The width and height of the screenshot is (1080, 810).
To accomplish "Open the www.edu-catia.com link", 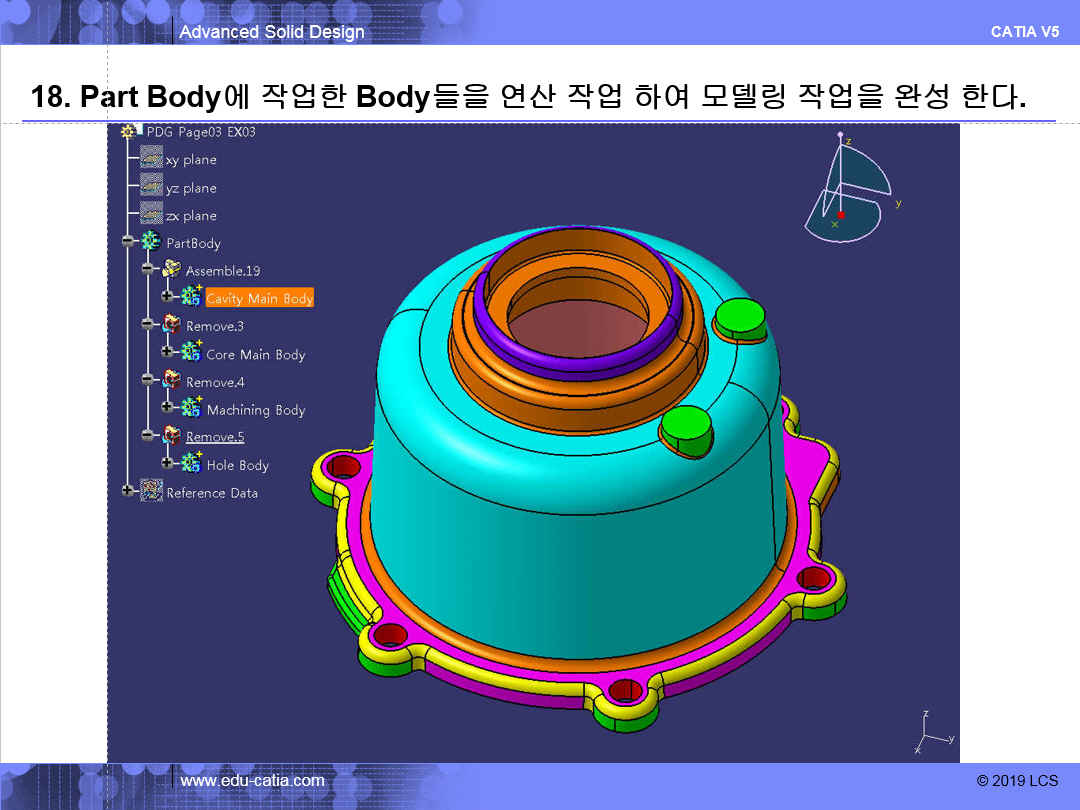I will pos(252,780).
